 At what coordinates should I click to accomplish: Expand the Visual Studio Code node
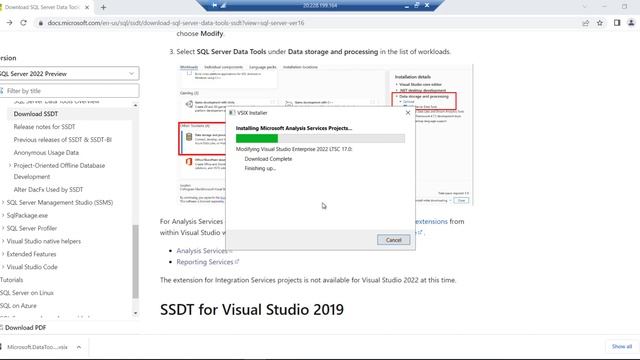(3, 267)
